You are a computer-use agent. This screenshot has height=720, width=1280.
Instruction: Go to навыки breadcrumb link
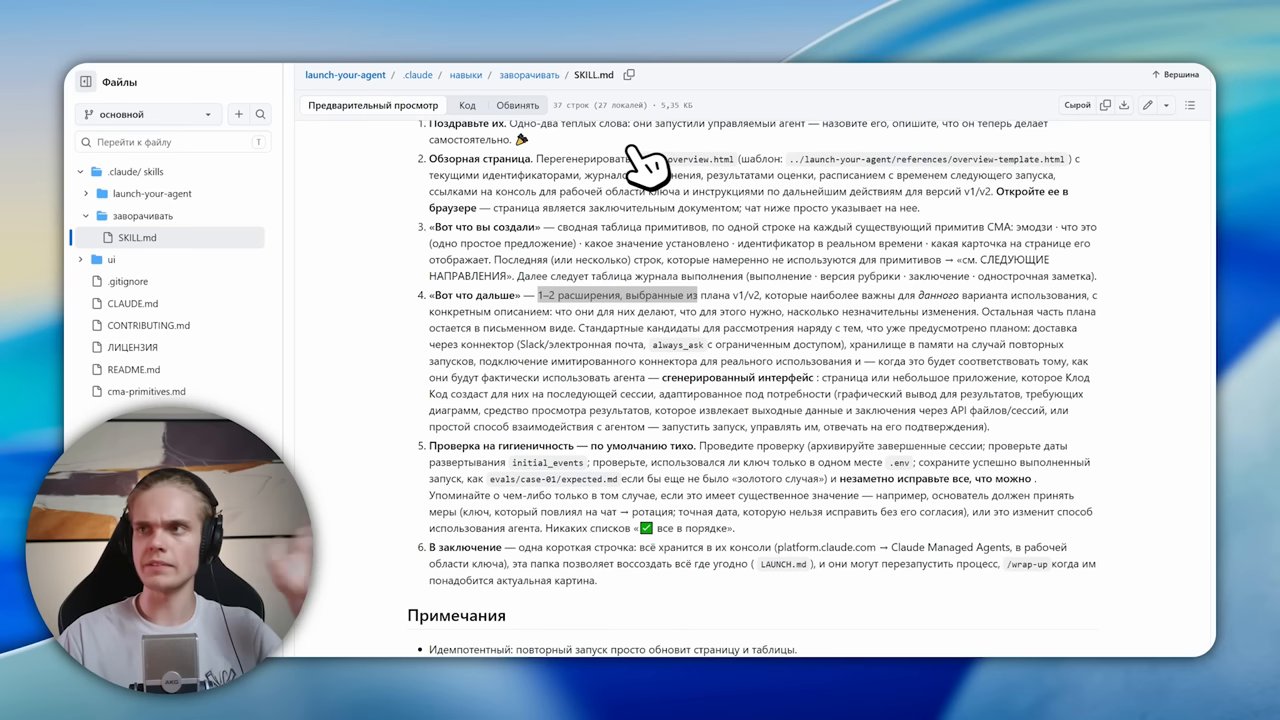coord(466,75)
